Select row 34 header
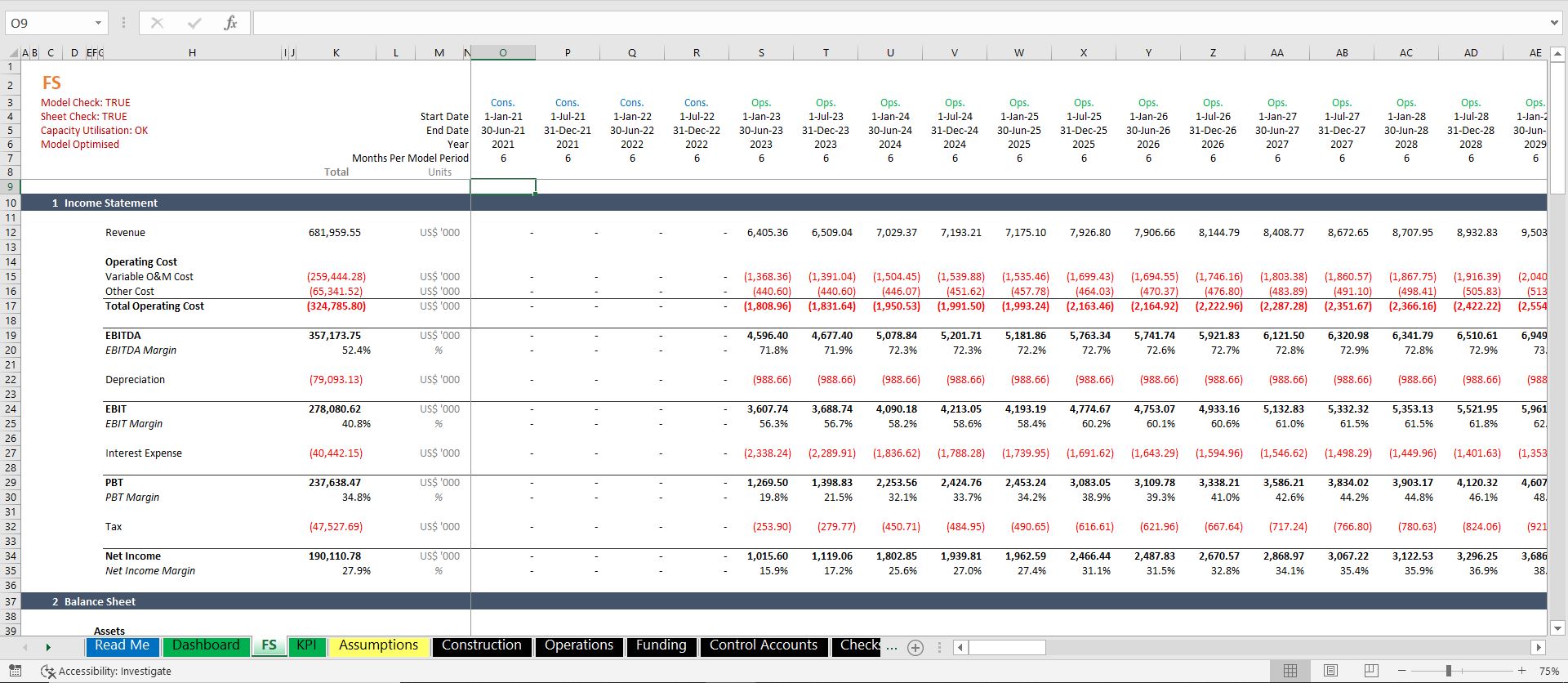The height and width of the screenshot is (683, 1568). click(11, 556)
